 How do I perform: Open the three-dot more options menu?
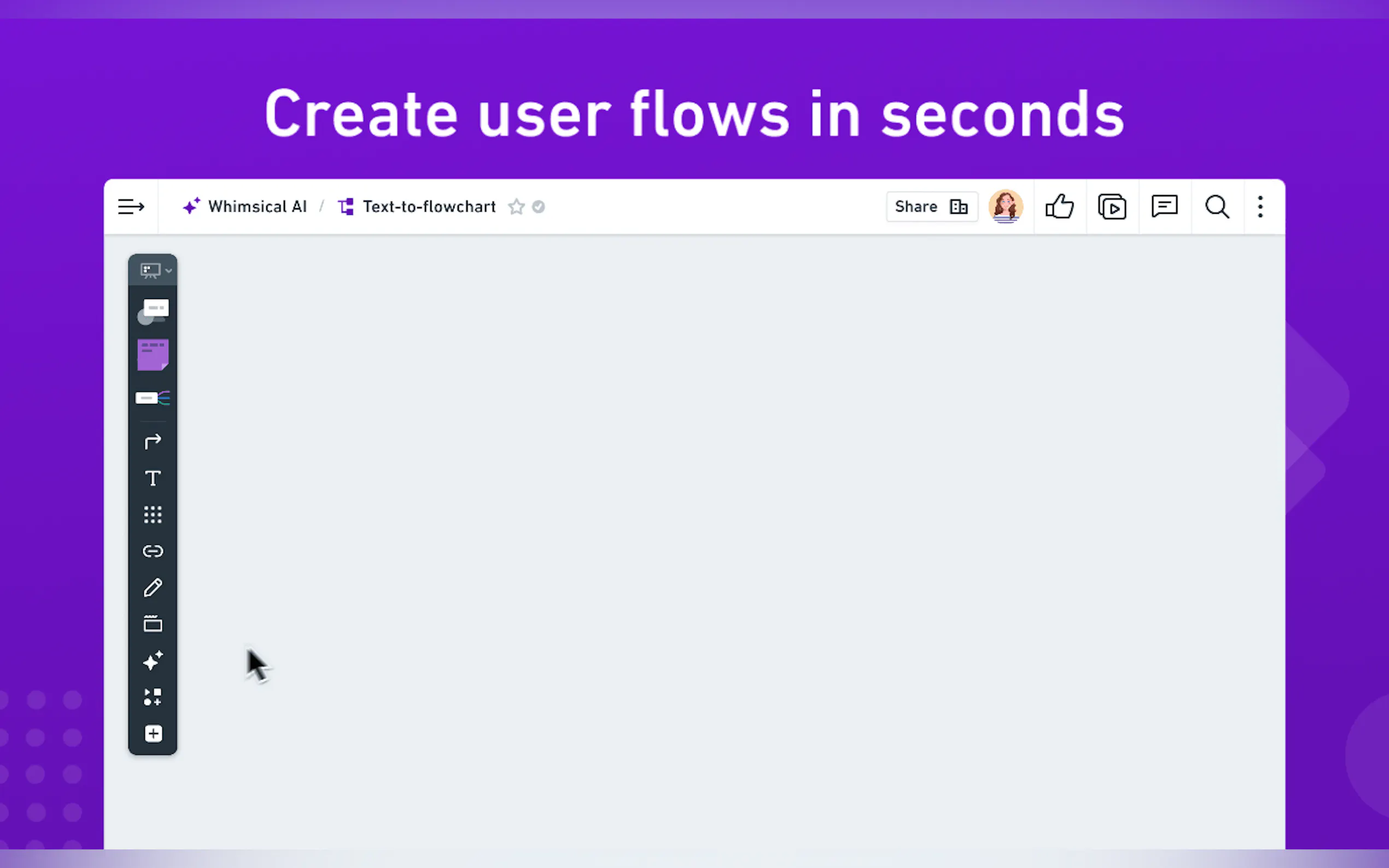[x=1260, y=207]
